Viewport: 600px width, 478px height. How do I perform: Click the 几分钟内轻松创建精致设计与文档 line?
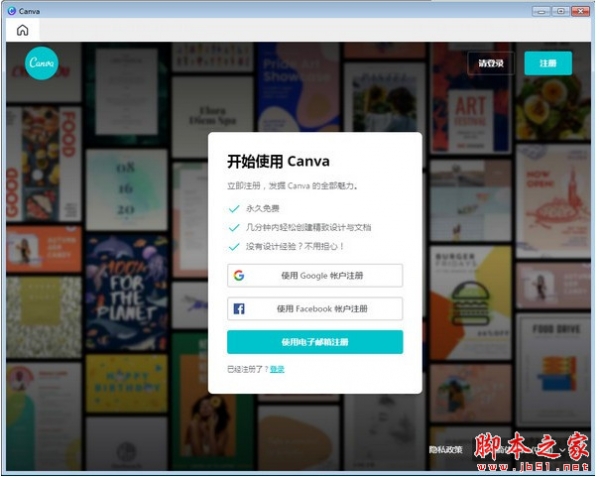(308, 227)
